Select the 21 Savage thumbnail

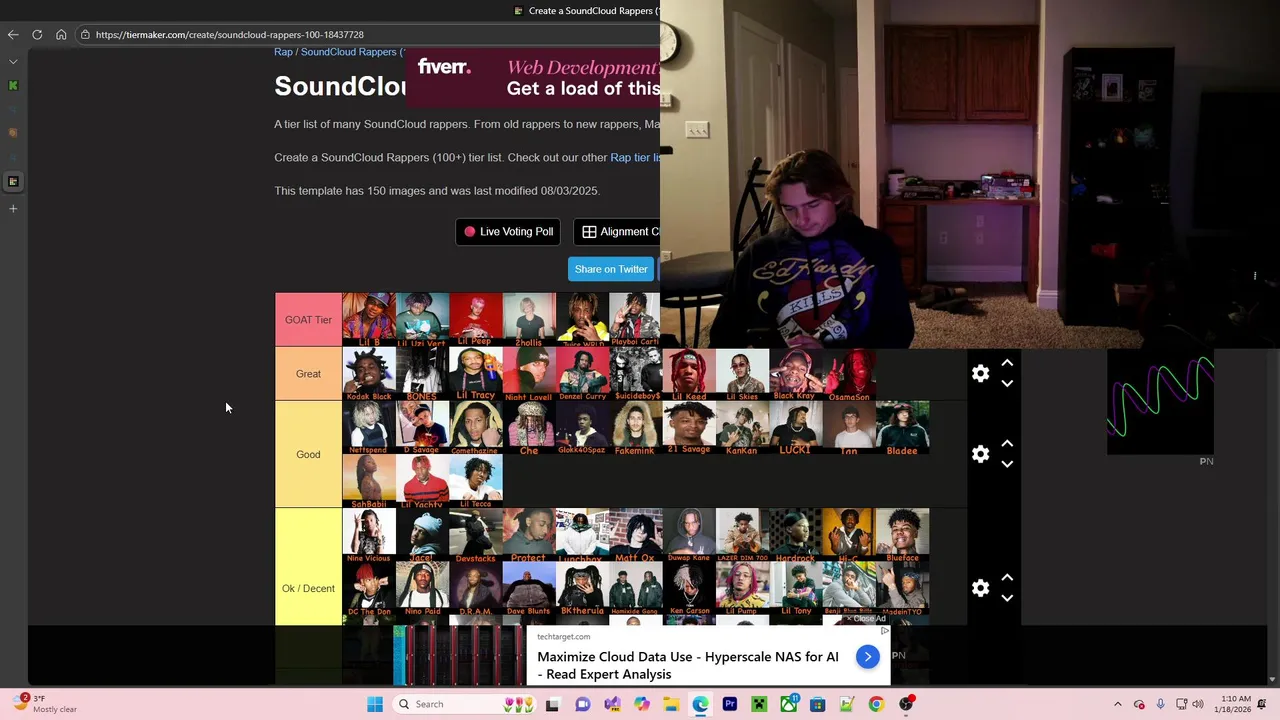pyautogui.click(x=689, y=428)
